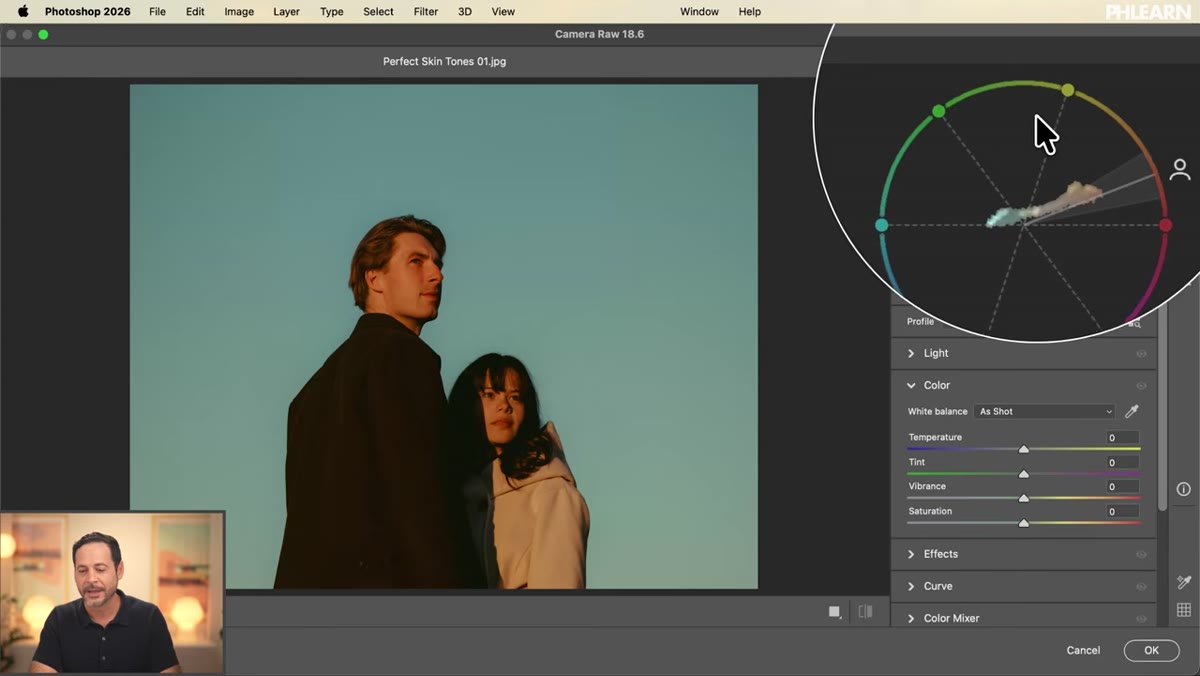Image resolution: width=1200 pixels, height=676 pixels.
Task: Switch to single view mode icon
Action: click(834, 612)
